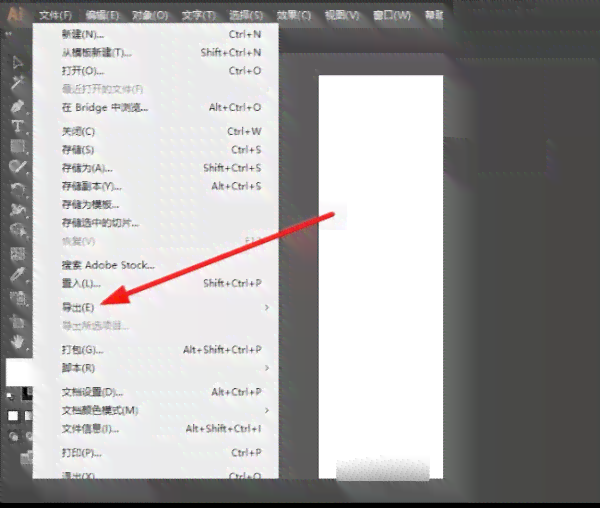Choose 打开(O)... menu entry
Image resolution: width=600 pixels, height=508 pixels.
[156, 71]
